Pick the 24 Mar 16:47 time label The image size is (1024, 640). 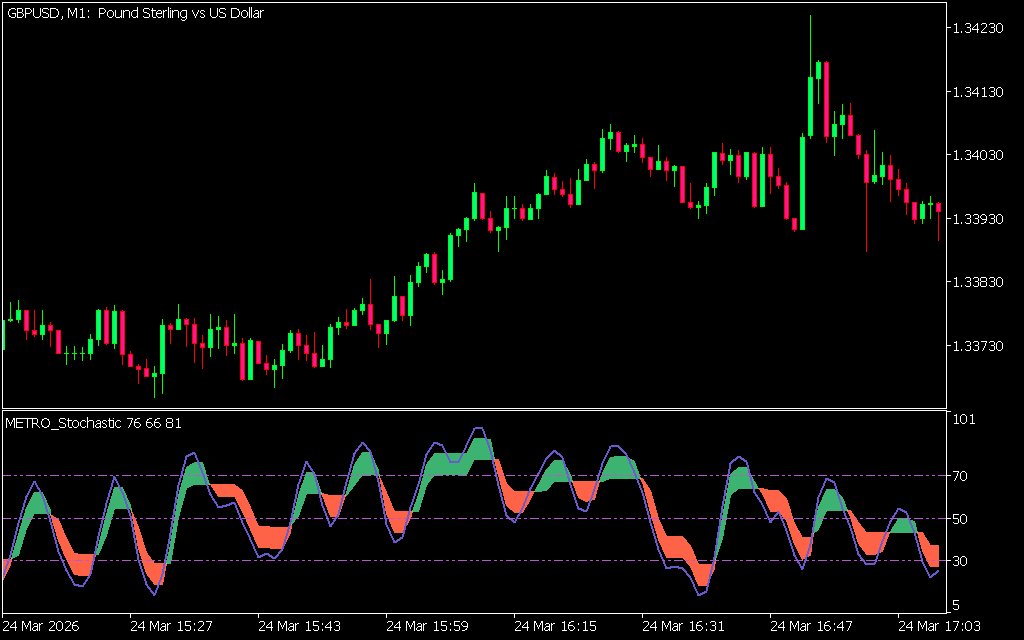[811, 626]
